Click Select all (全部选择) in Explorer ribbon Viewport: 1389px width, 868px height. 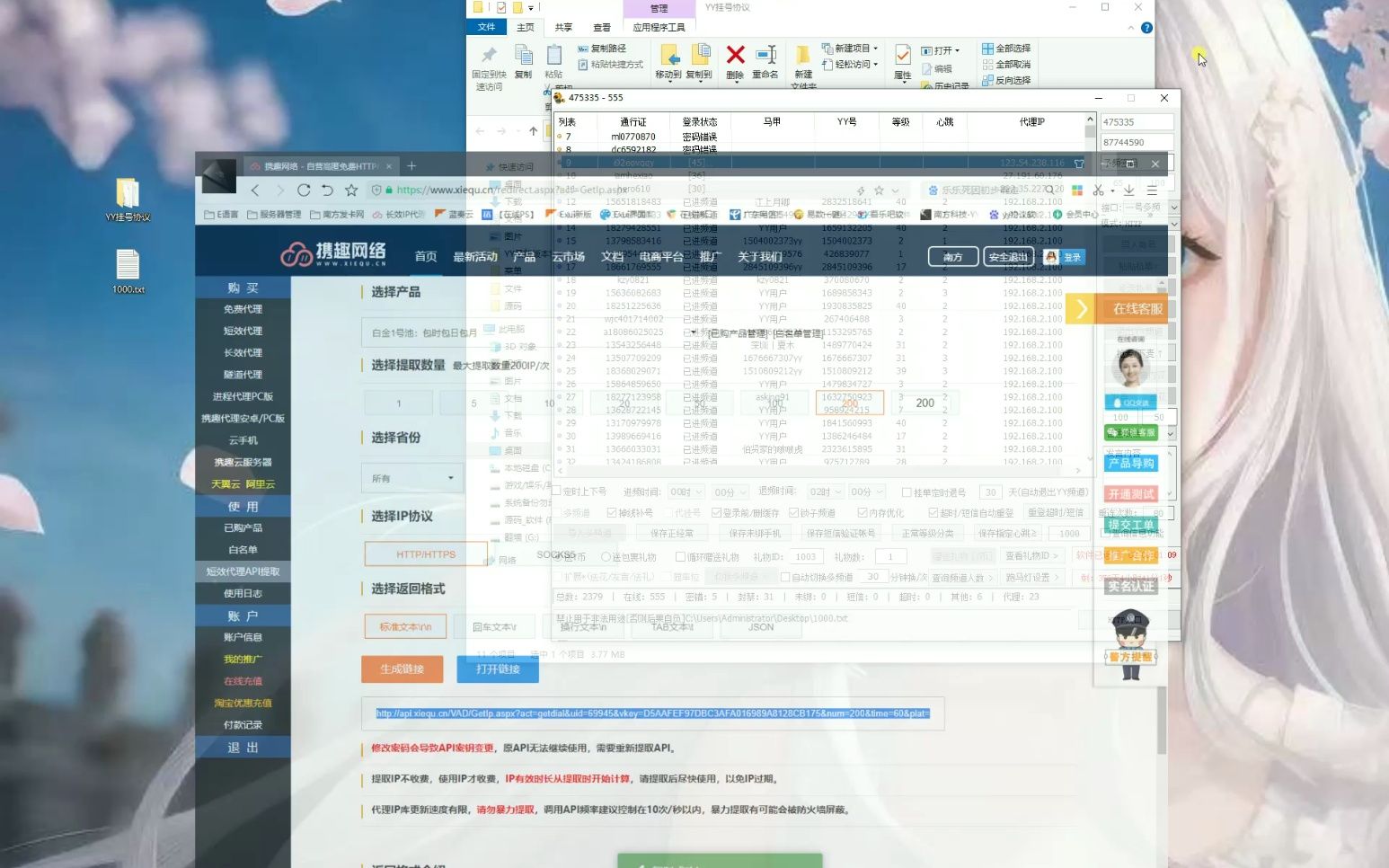coord(1006,49)
